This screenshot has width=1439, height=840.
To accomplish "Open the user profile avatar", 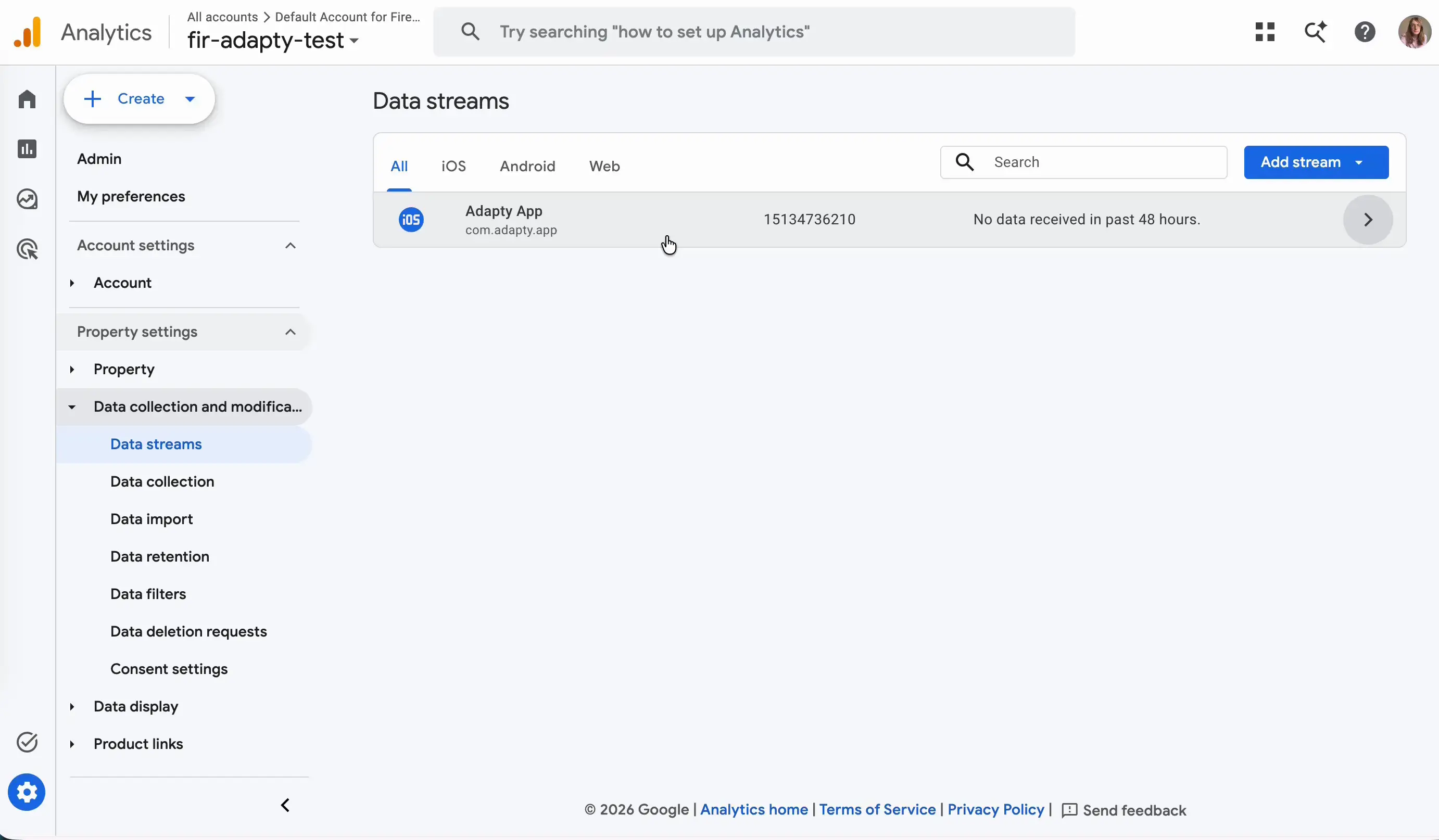I will click(x=1414, y=32).
